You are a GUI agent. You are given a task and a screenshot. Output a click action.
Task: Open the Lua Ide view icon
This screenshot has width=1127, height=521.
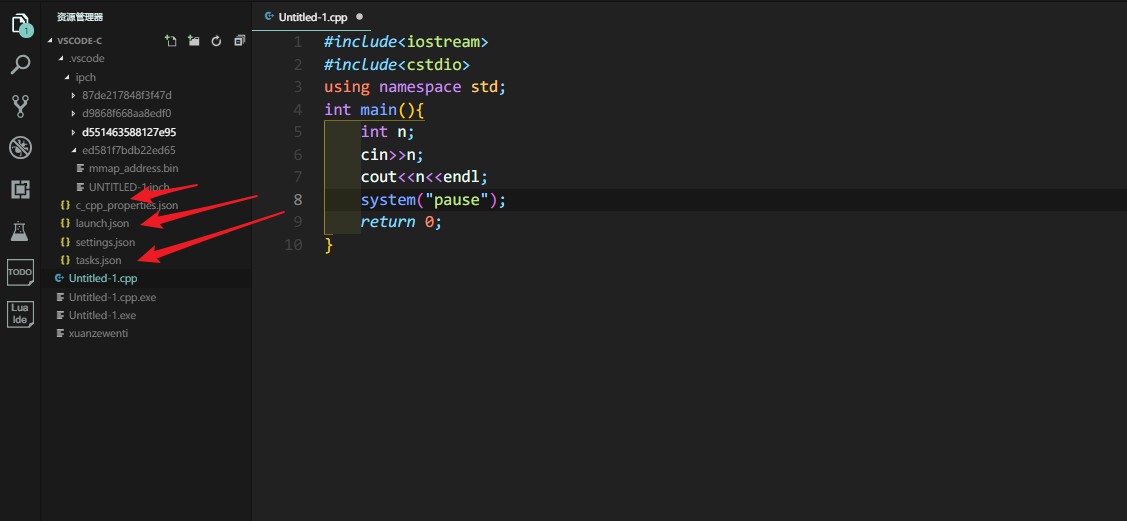point(21,315)
